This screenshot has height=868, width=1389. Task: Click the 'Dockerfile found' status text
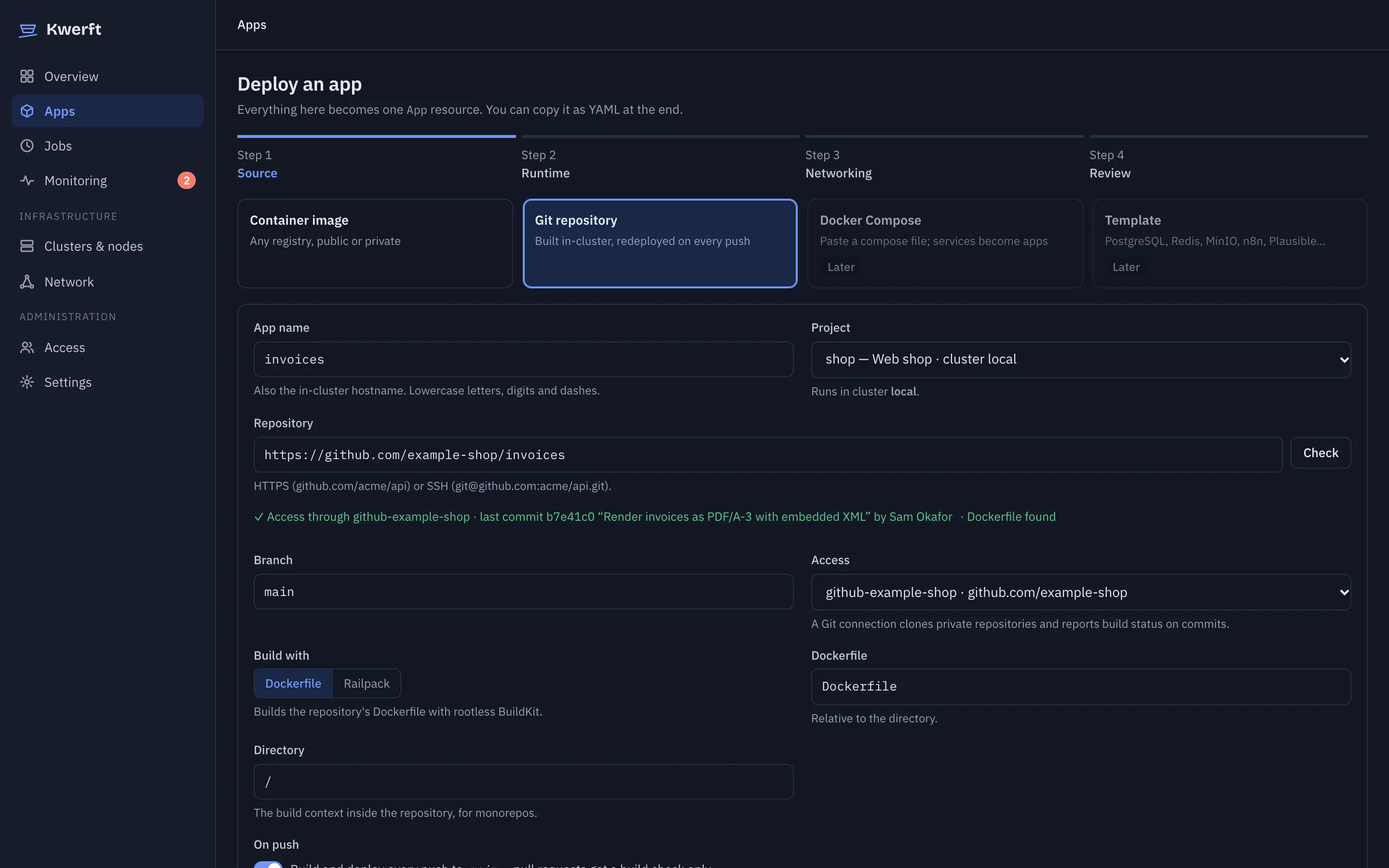pos(1011,516)
